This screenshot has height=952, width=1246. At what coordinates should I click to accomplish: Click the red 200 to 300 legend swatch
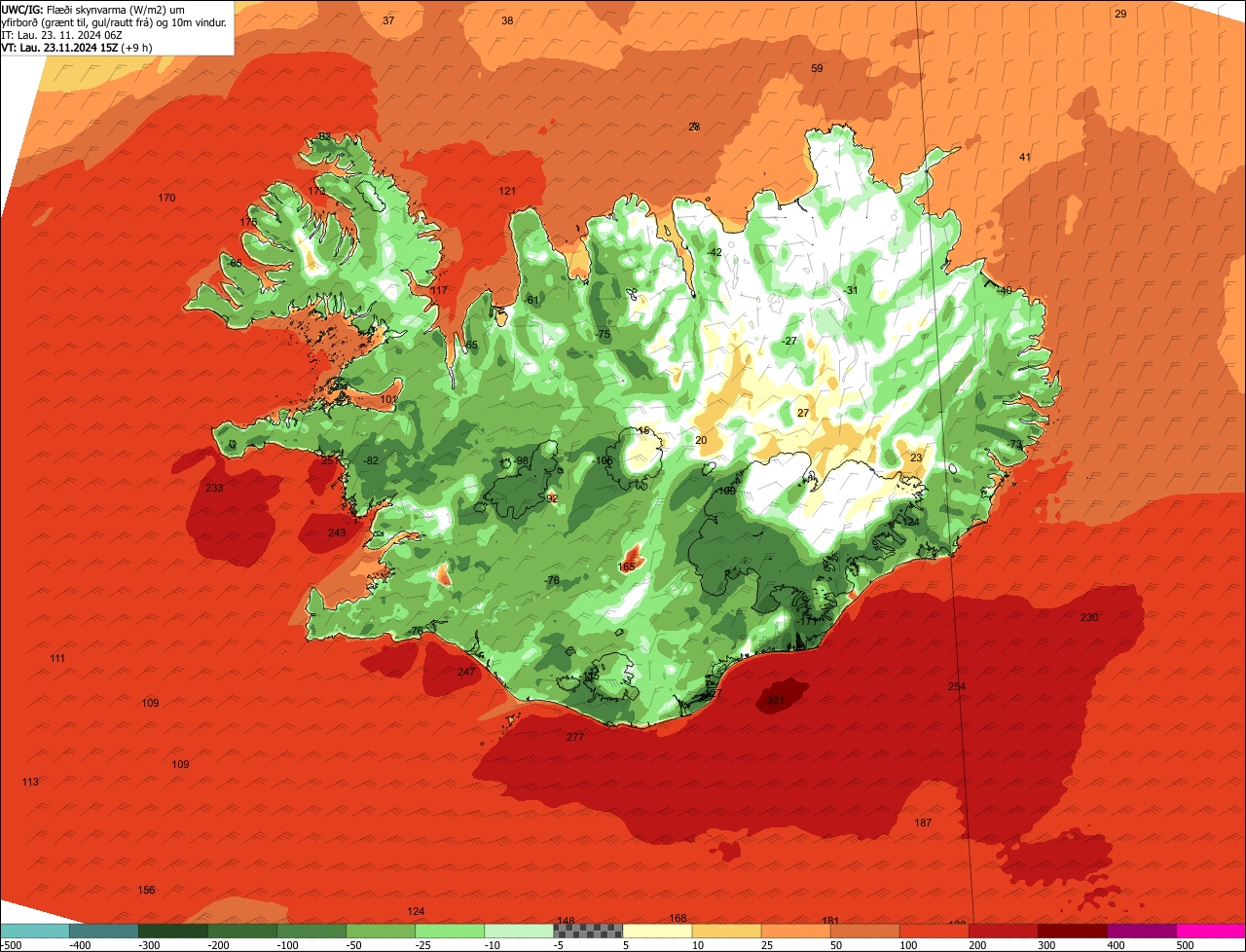coord(1004,932)
